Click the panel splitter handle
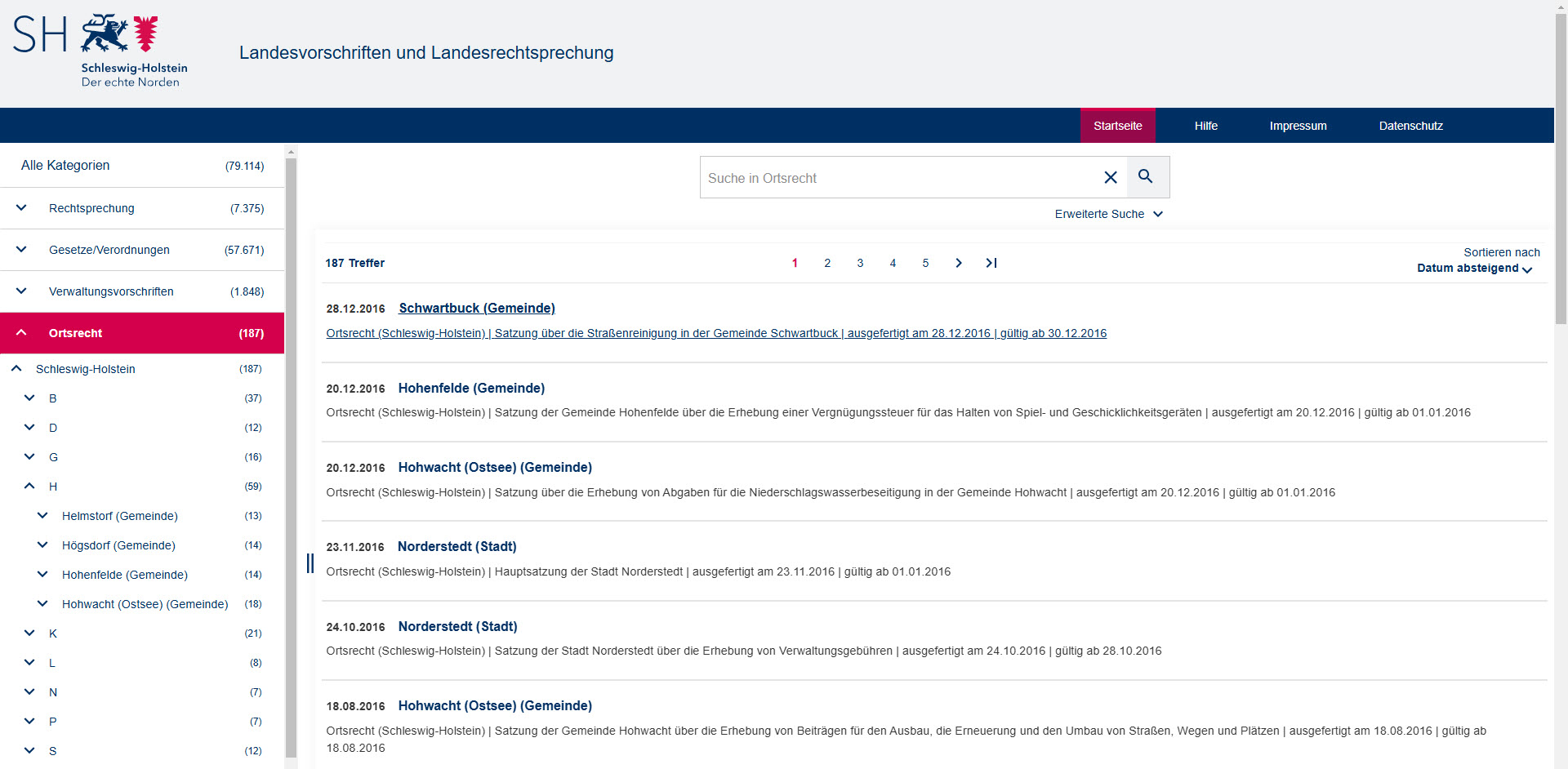Screen dimensions: 1568x769 click(x=310, y=563)
